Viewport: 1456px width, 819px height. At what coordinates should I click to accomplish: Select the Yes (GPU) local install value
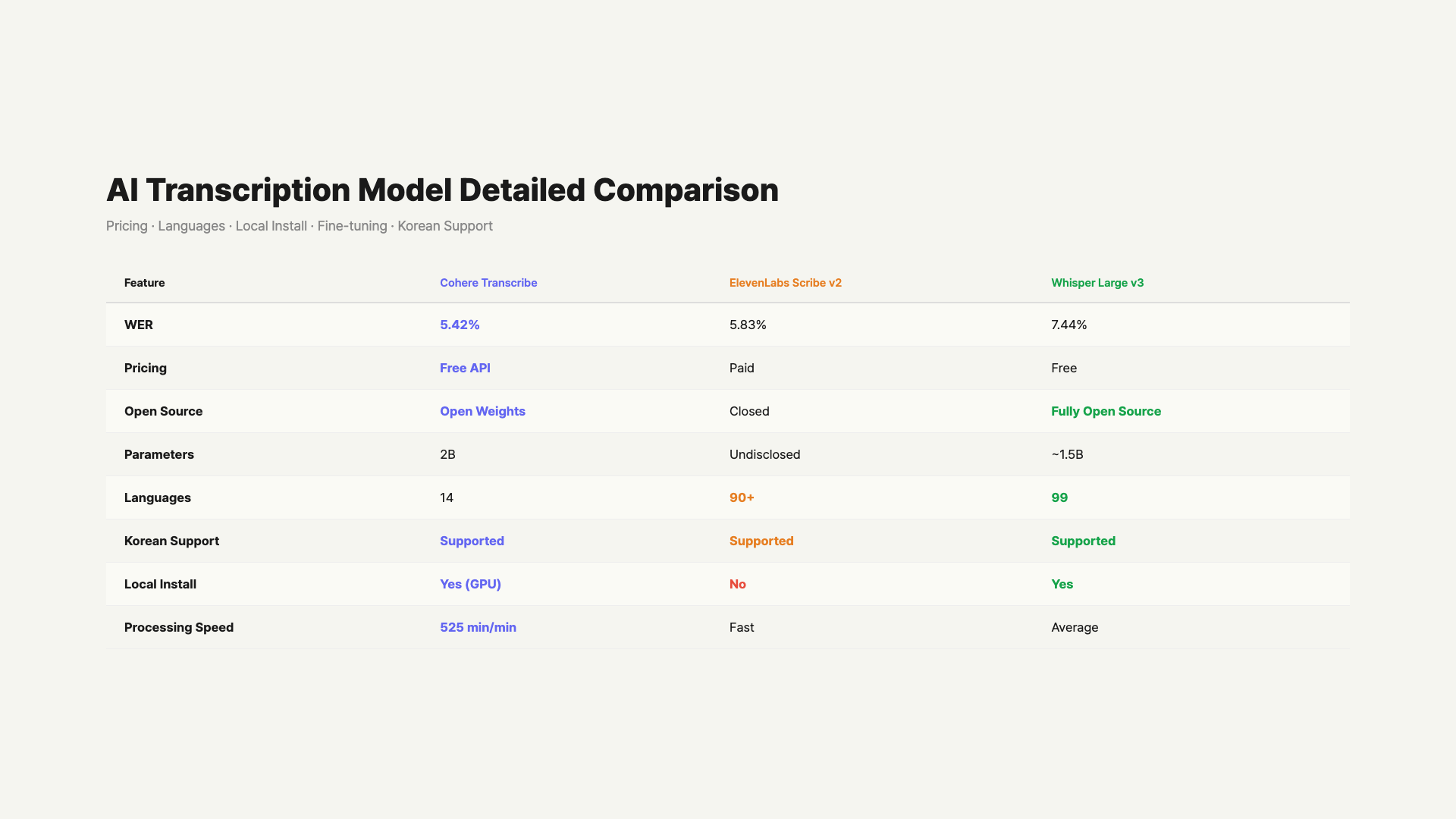click(x=470, y=584)
